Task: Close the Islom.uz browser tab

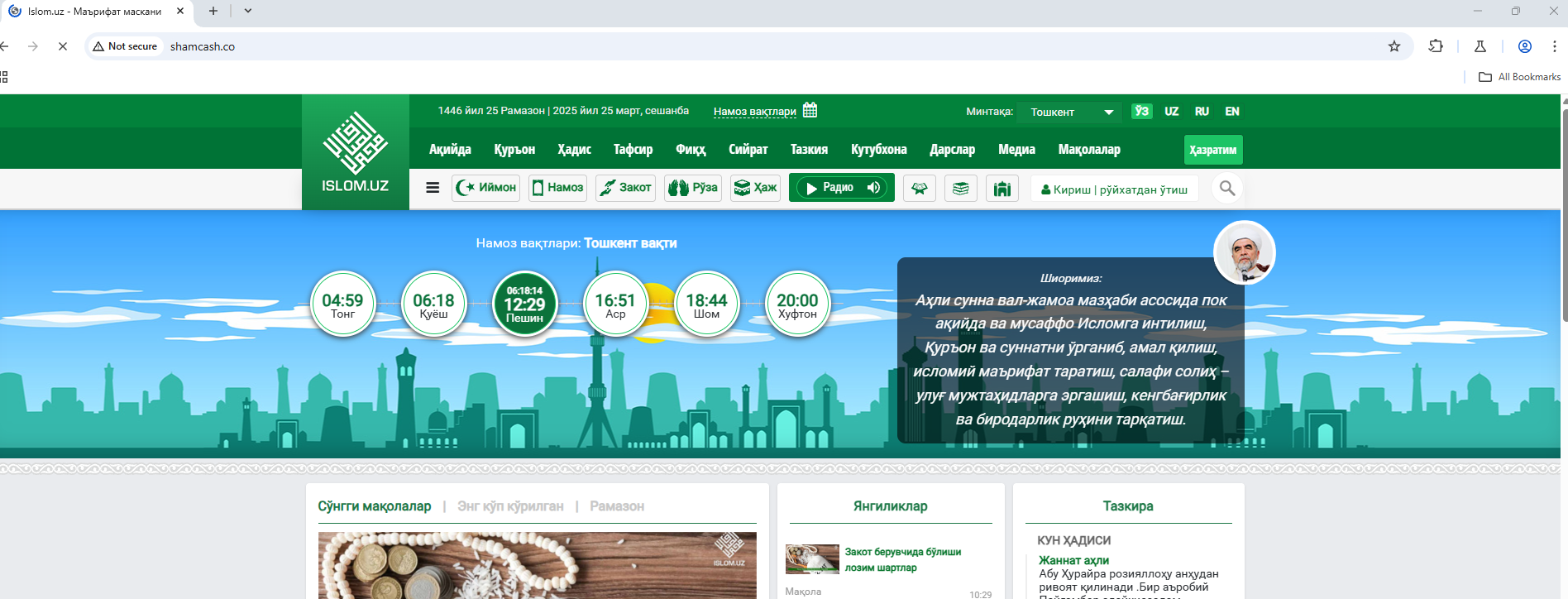Action: [180, 11]
